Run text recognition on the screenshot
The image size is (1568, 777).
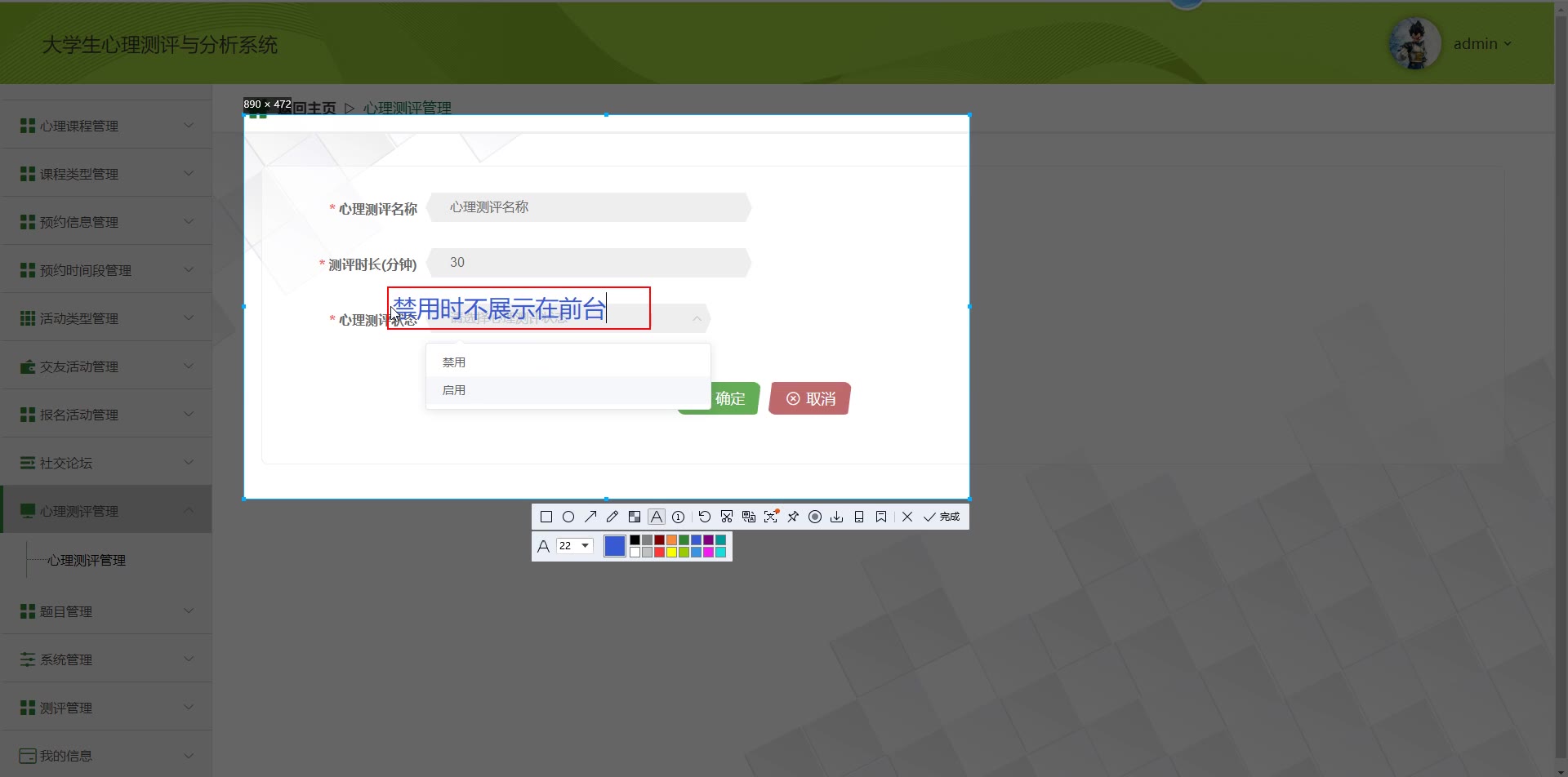coord(771,517)
